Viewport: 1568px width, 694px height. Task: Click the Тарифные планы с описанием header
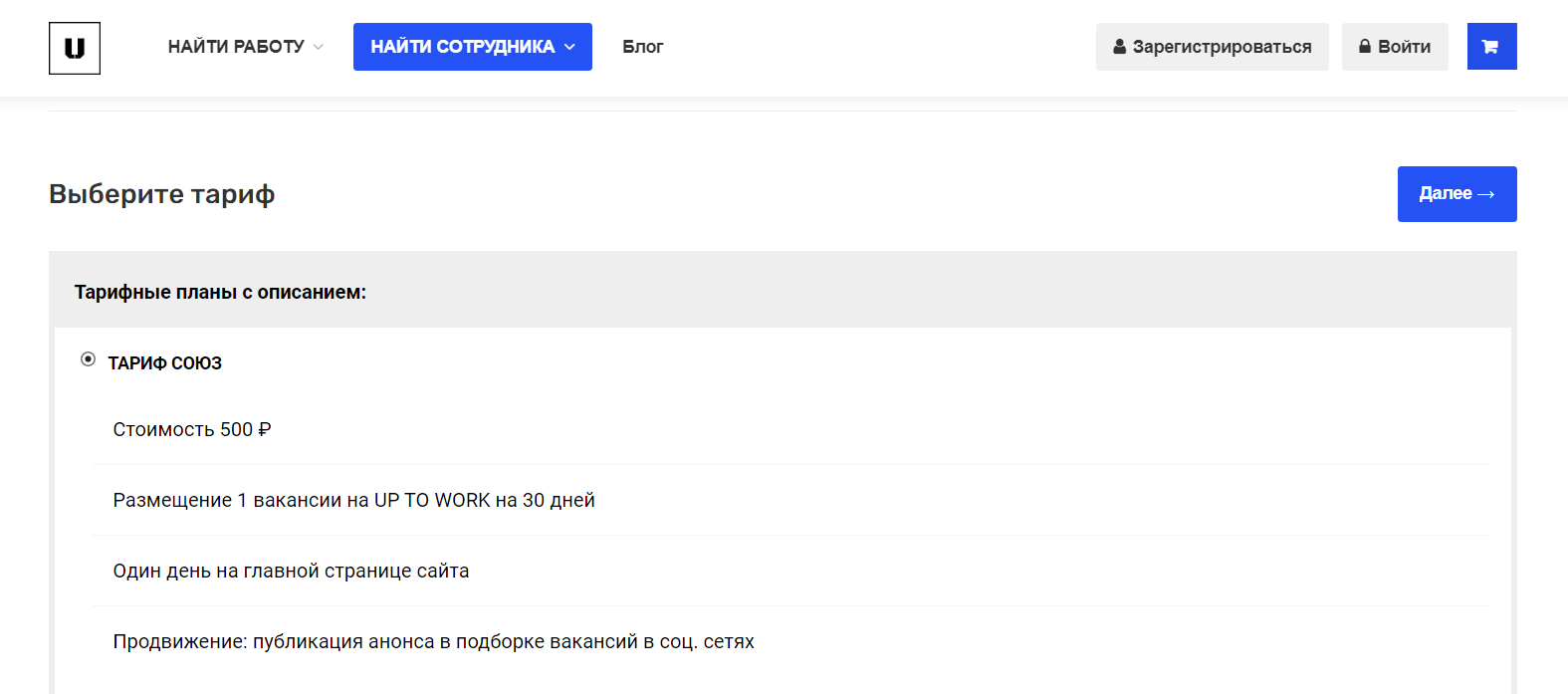click(220, 293)
